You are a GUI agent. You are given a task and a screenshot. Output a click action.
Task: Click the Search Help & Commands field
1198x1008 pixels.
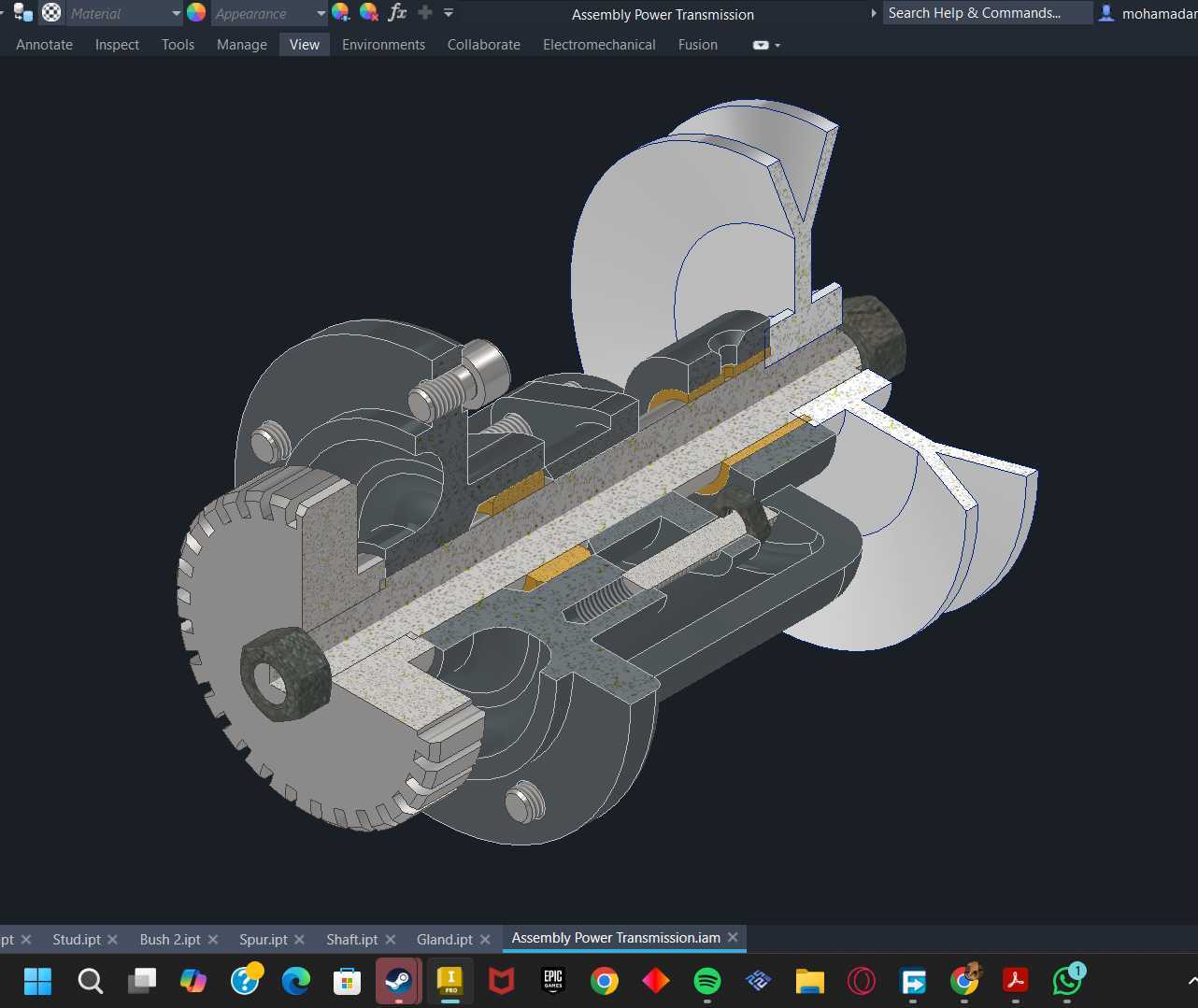987,13
